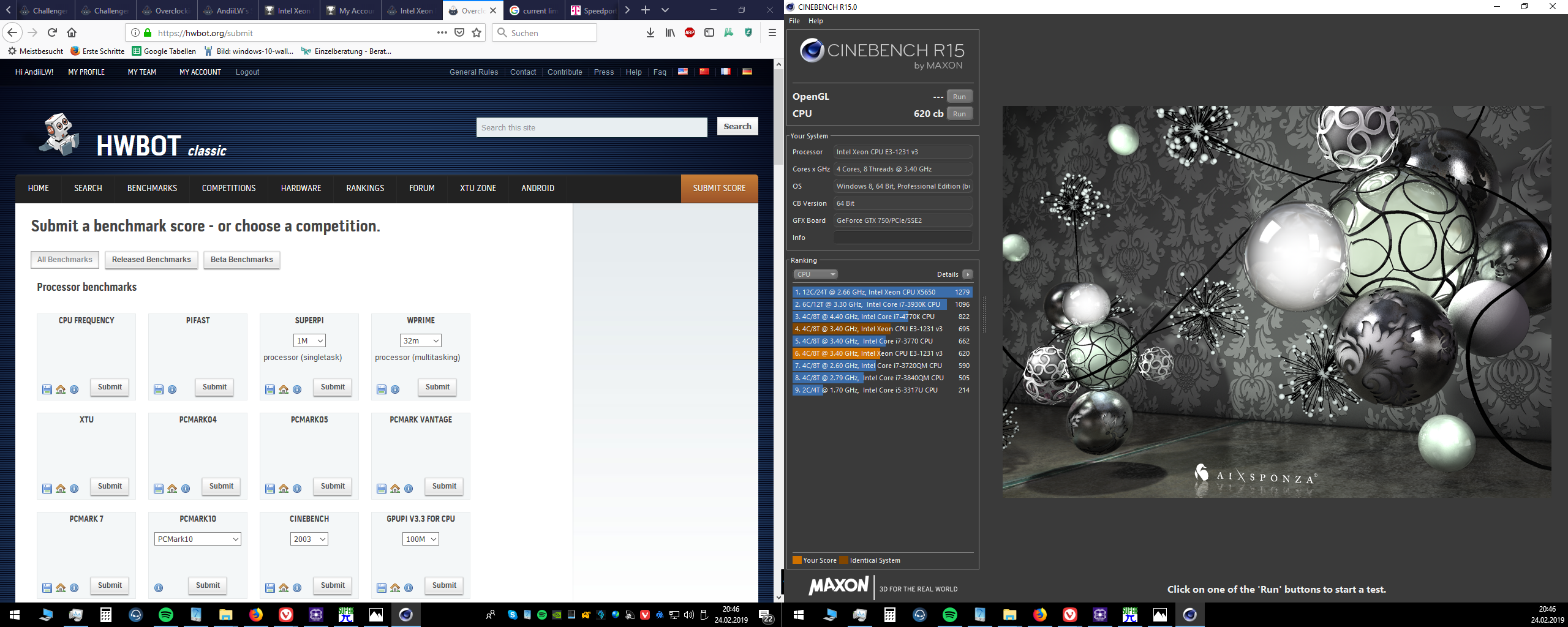The height and width of the screenshot is (627, 1568).
Task: Save page to Pocket
Action: click(x=459, y=32)
